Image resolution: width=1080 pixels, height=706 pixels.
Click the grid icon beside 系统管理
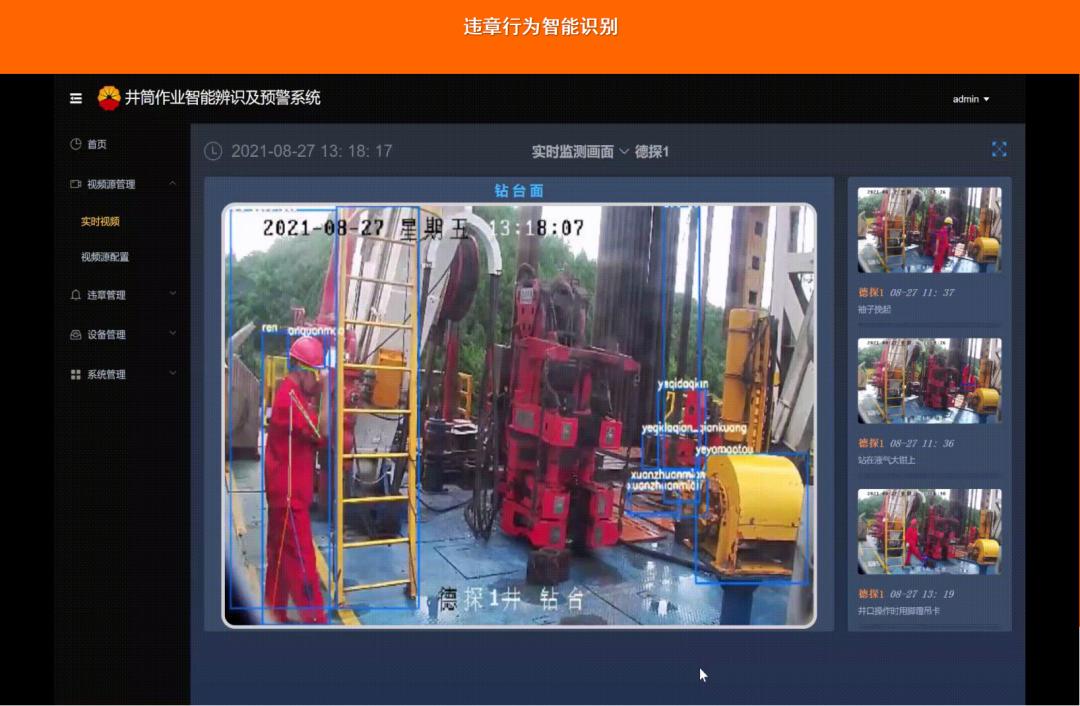pyautogui.click(x=76, y=375)
